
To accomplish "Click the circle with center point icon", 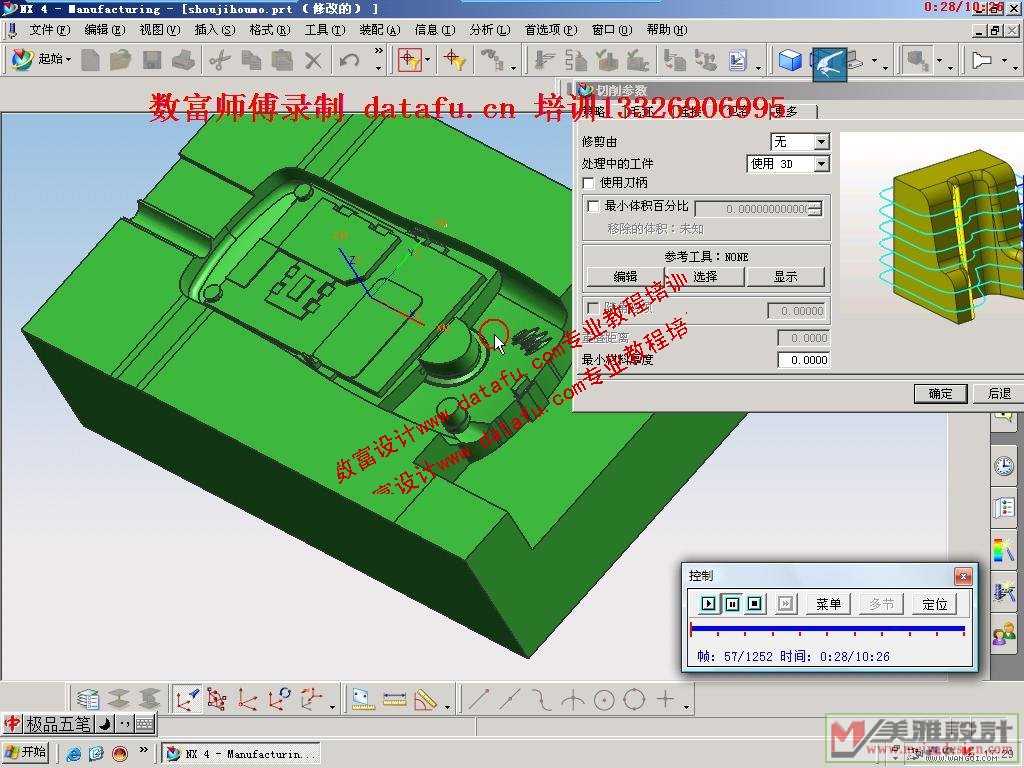I will point(604,700).
